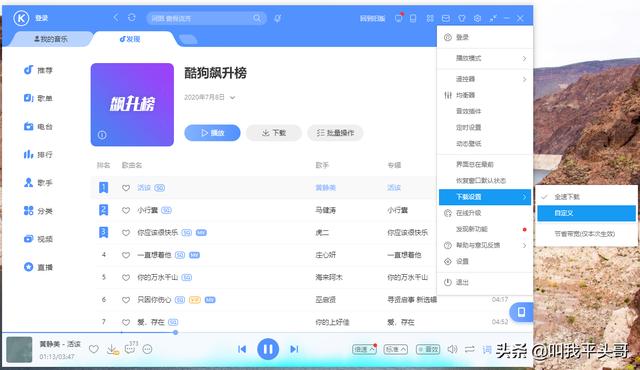Image resolution: width=640 pixels, height=370 pixels.
Task: Open 推荐 in the left sidebar
Action: tap(38, 70)
